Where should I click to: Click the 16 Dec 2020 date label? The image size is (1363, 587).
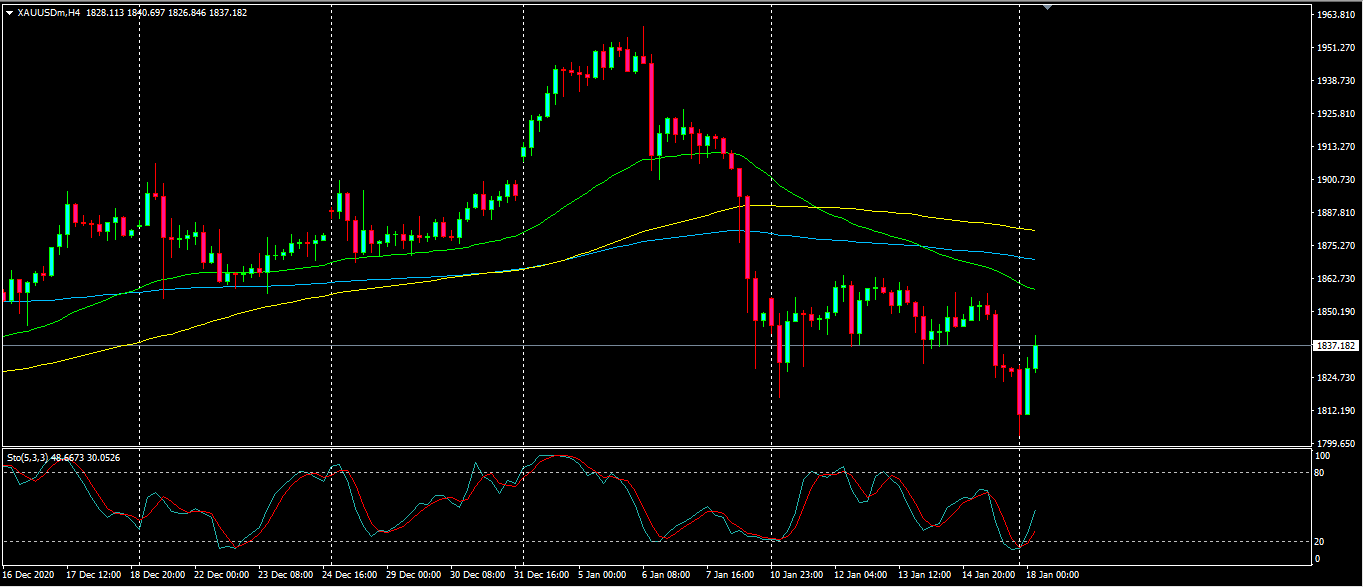29,575
